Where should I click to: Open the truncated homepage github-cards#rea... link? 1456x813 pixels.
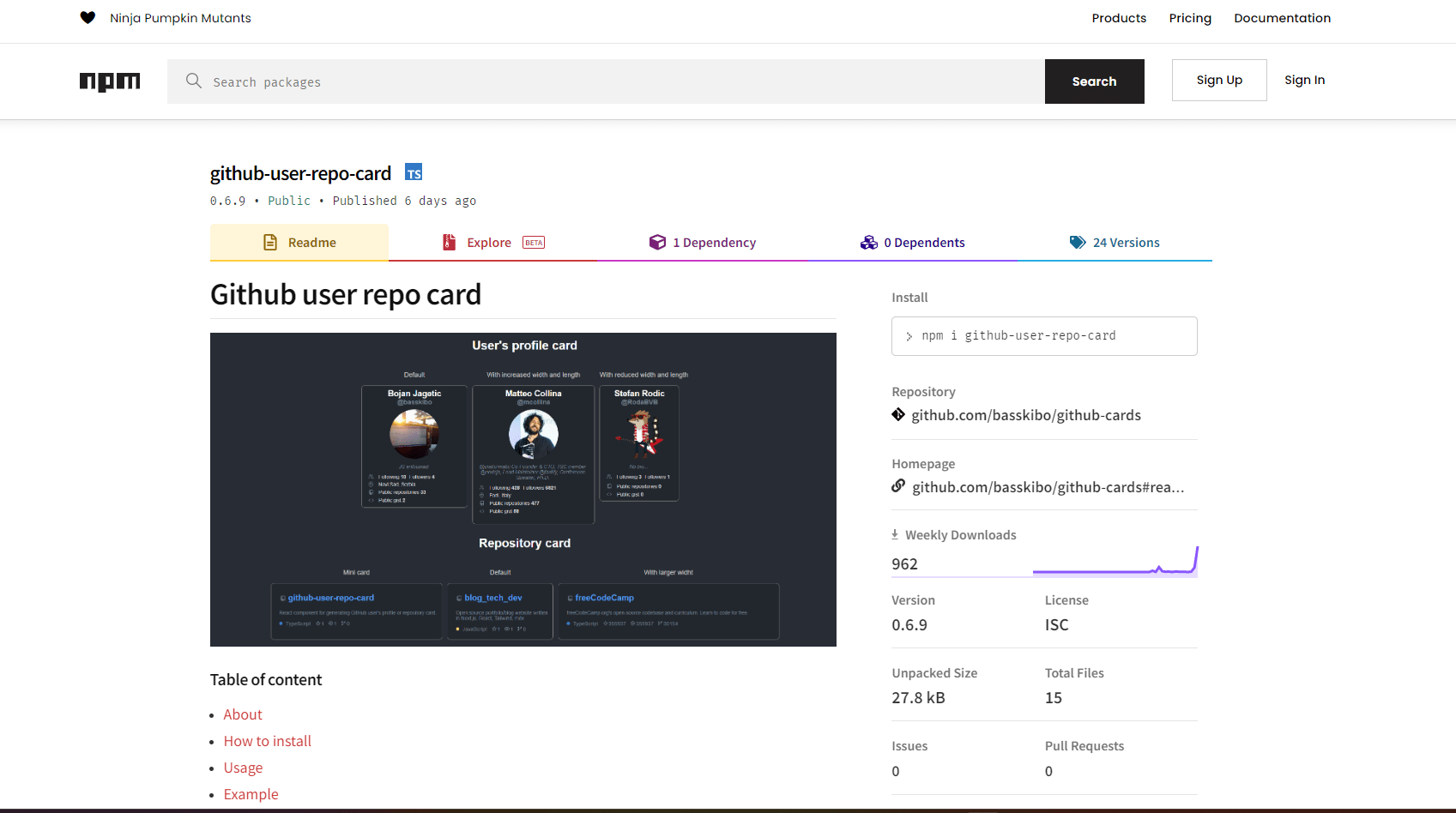pos(1048,487)
